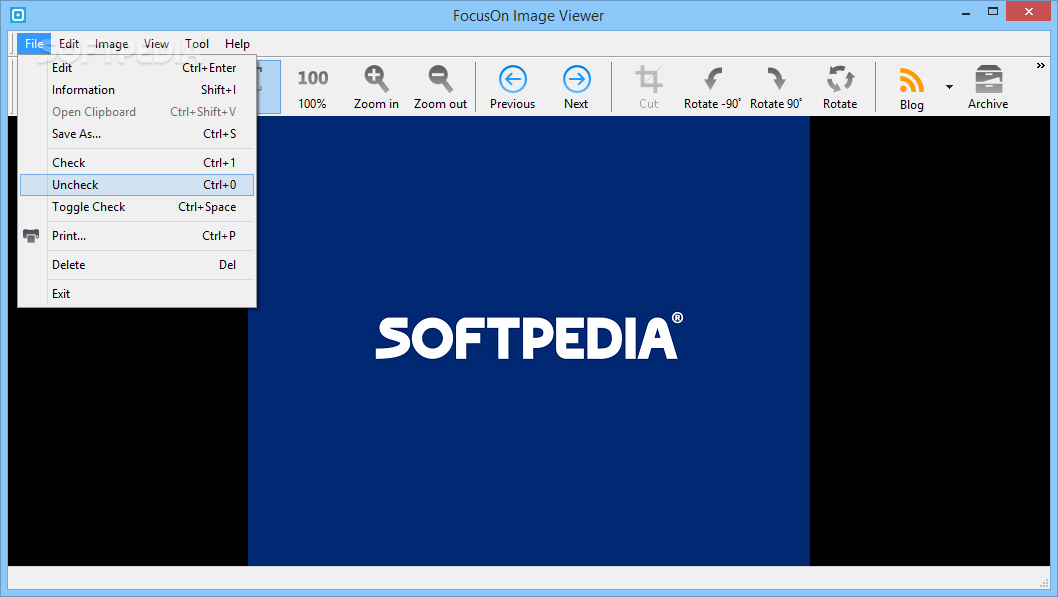Image resolution: width=1058 pixels, height=597 pixels.
Task: Rotate image 90 degrees clockwise
Action: (776, 86)
